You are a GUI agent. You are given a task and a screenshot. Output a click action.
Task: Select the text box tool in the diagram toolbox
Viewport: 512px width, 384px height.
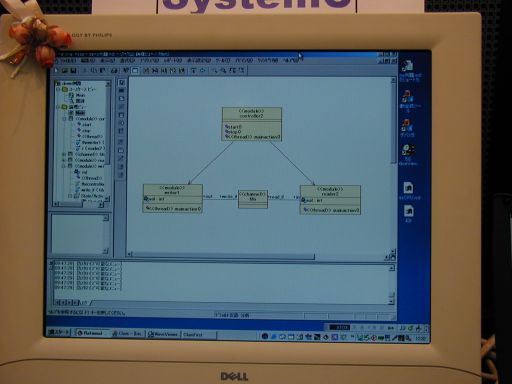point(122,91)
